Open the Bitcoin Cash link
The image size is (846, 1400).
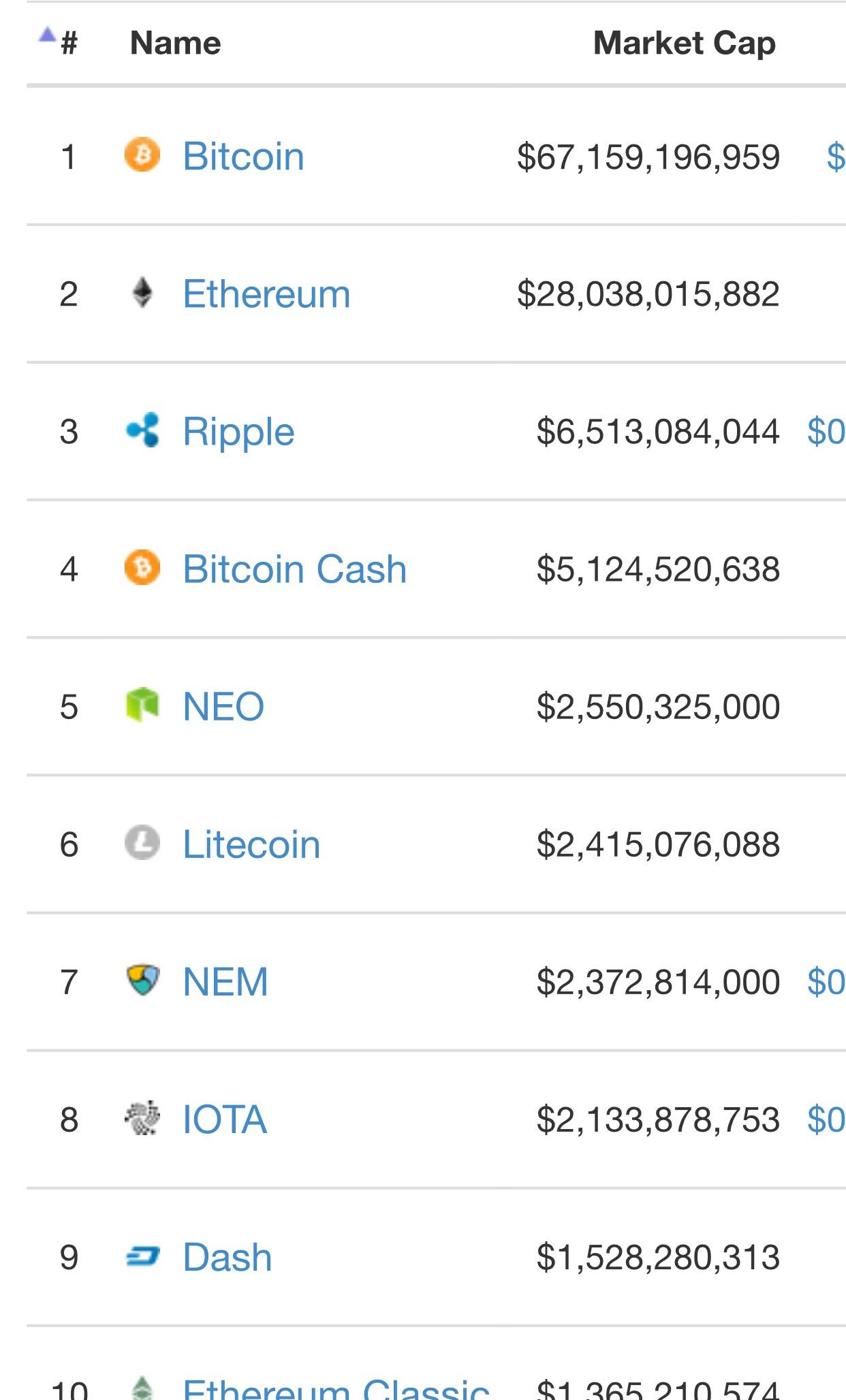click(294, 569)
